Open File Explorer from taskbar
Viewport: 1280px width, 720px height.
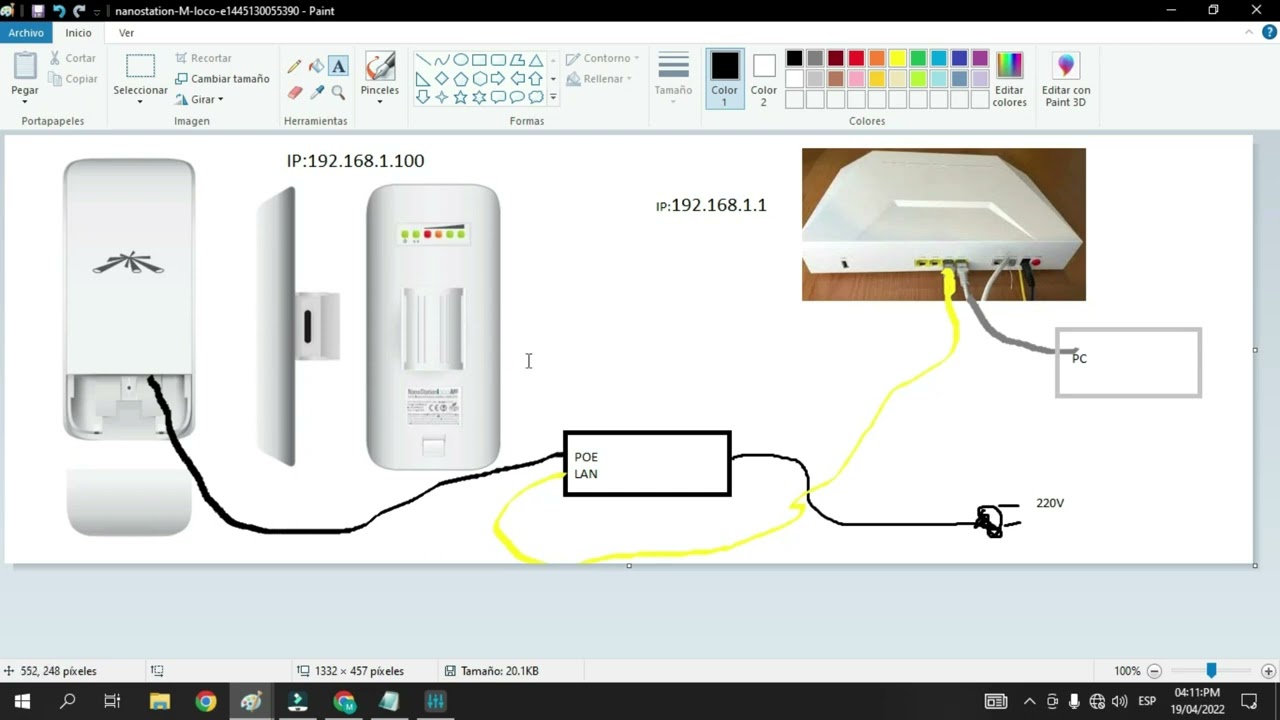[159, 701]
